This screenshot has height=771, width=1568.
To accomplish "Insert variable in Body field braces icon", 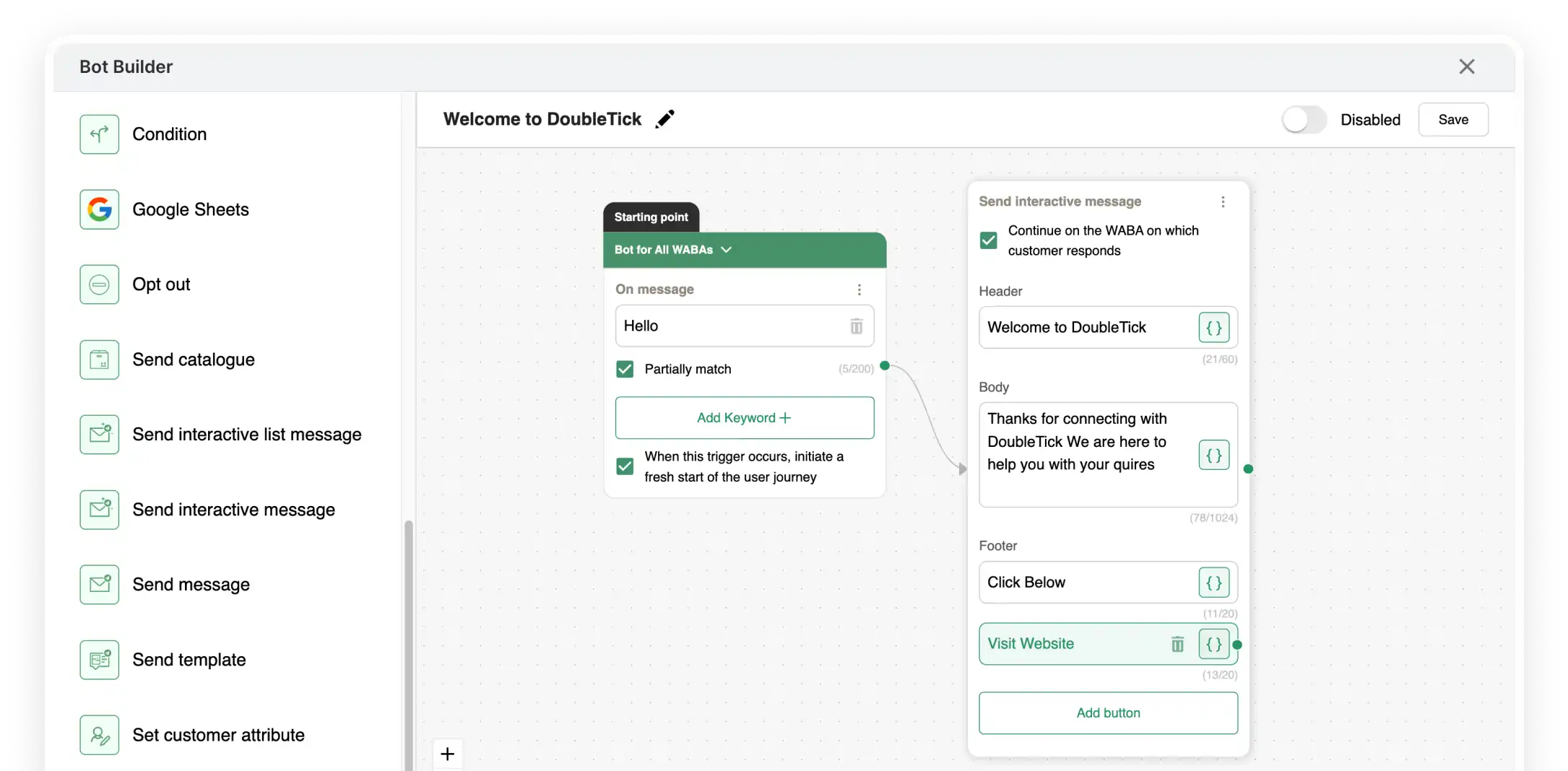I will pyautogui.click(x=1213, y=456).
